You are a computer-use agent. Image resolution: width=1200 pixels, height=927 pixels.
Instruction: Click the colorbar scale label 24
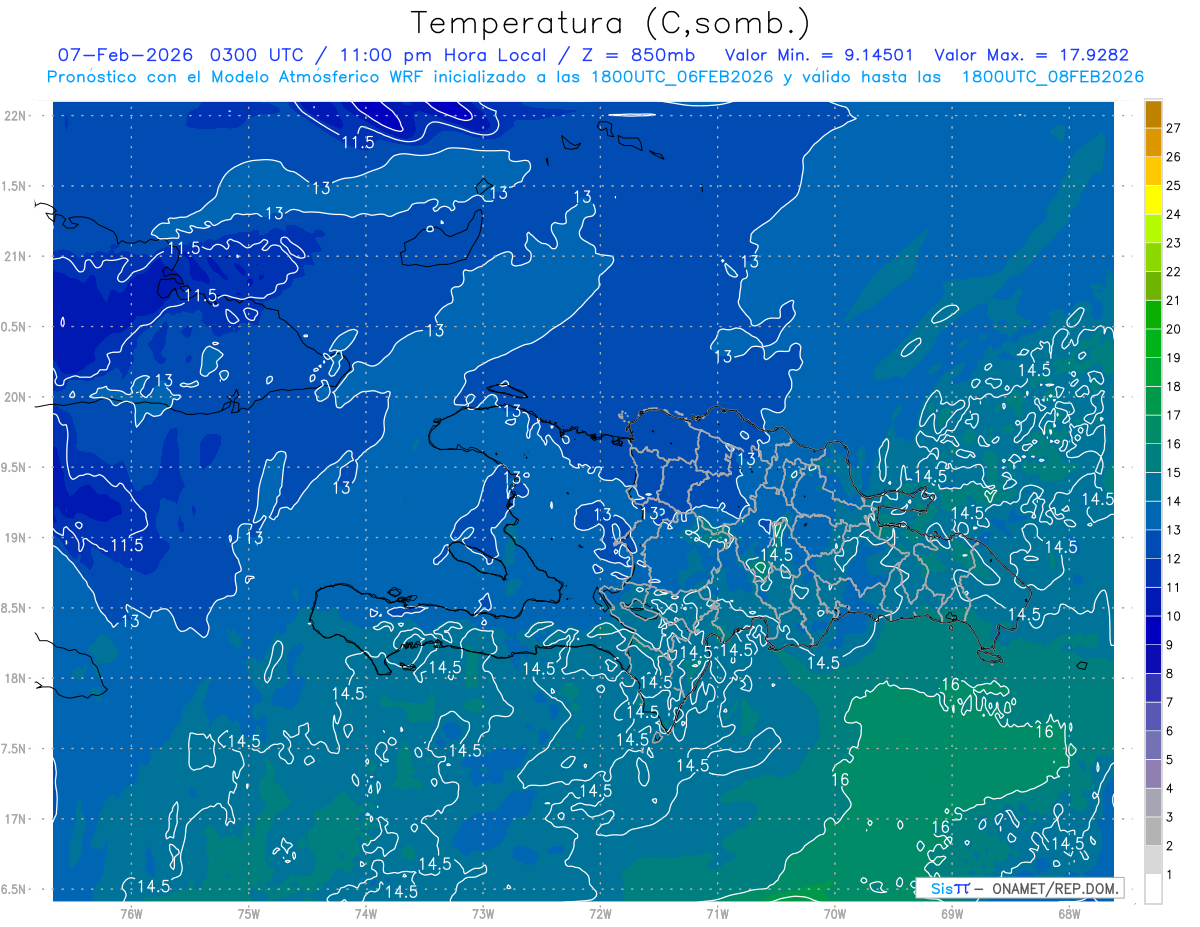(x=1174, y=214)
